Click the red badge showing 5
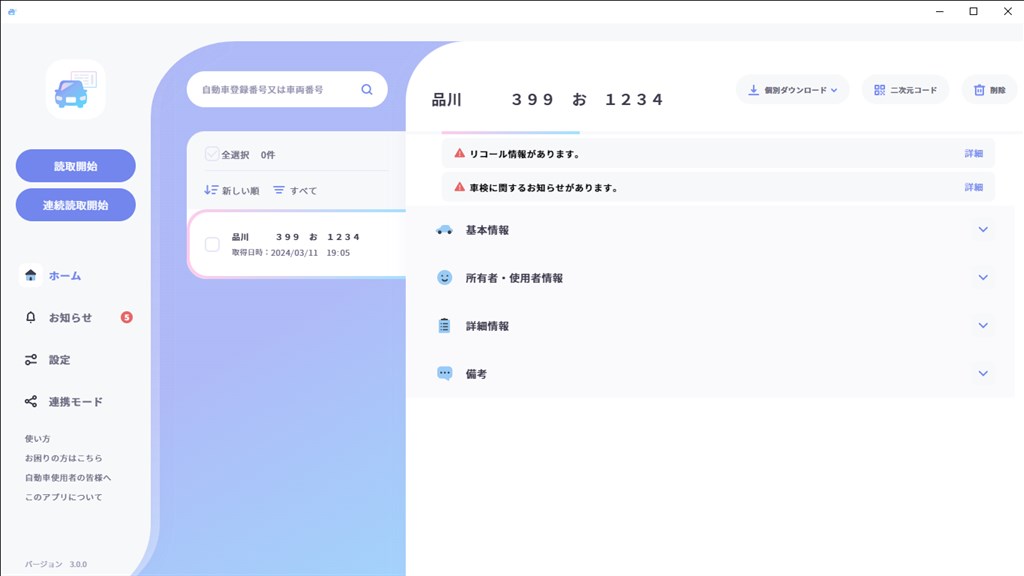The image size is (1024, 576). pyautogui.click(x=127, y=317)
